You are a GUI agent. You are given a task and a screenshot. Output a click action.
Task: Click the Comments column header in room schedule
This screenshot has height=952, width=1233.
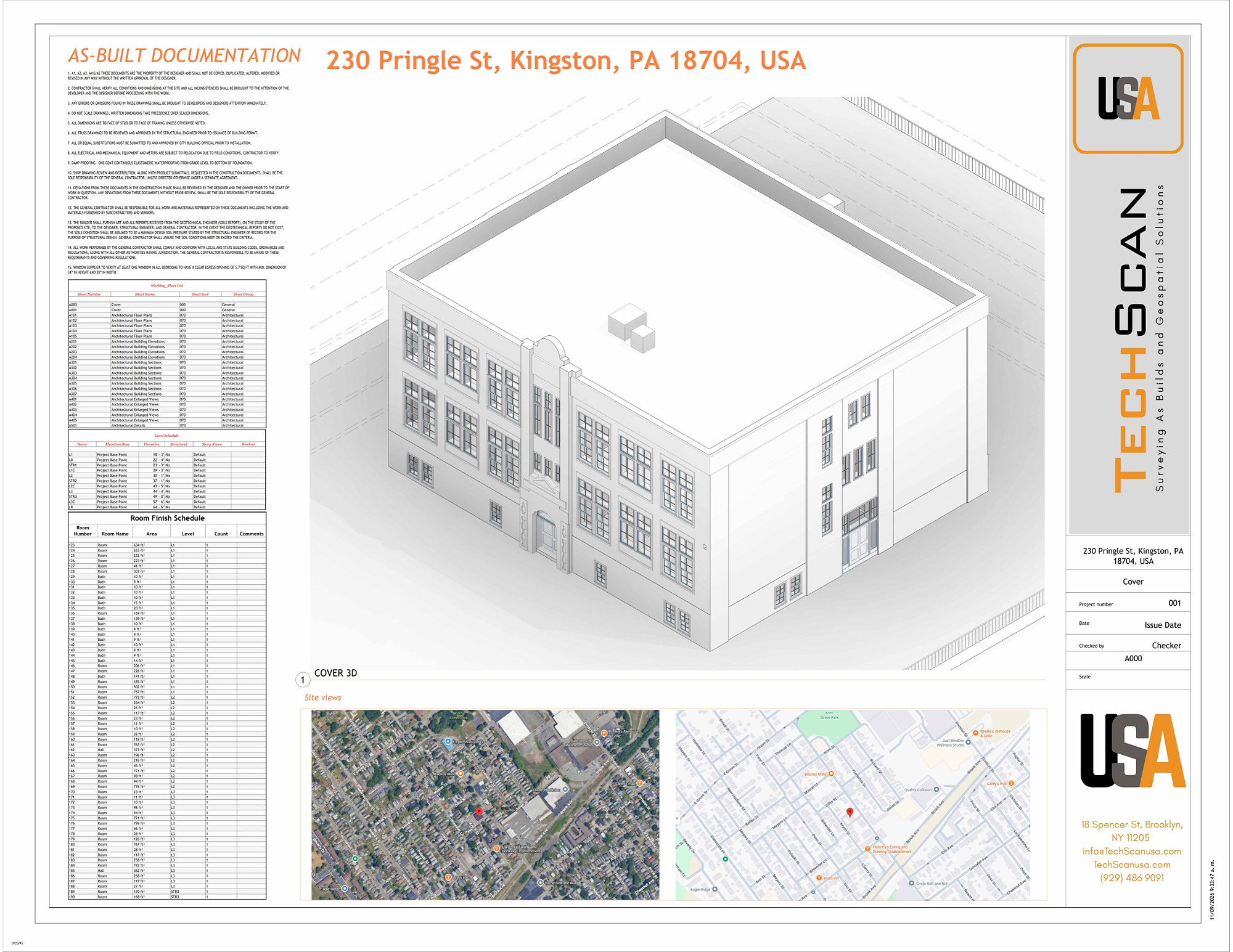point(252,534)
